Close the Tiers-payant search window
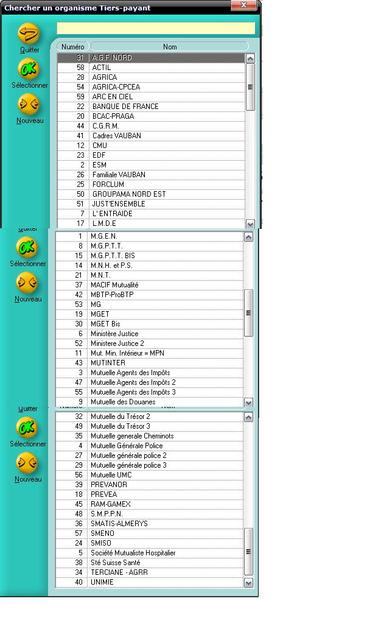 click(x=244, y=5)
